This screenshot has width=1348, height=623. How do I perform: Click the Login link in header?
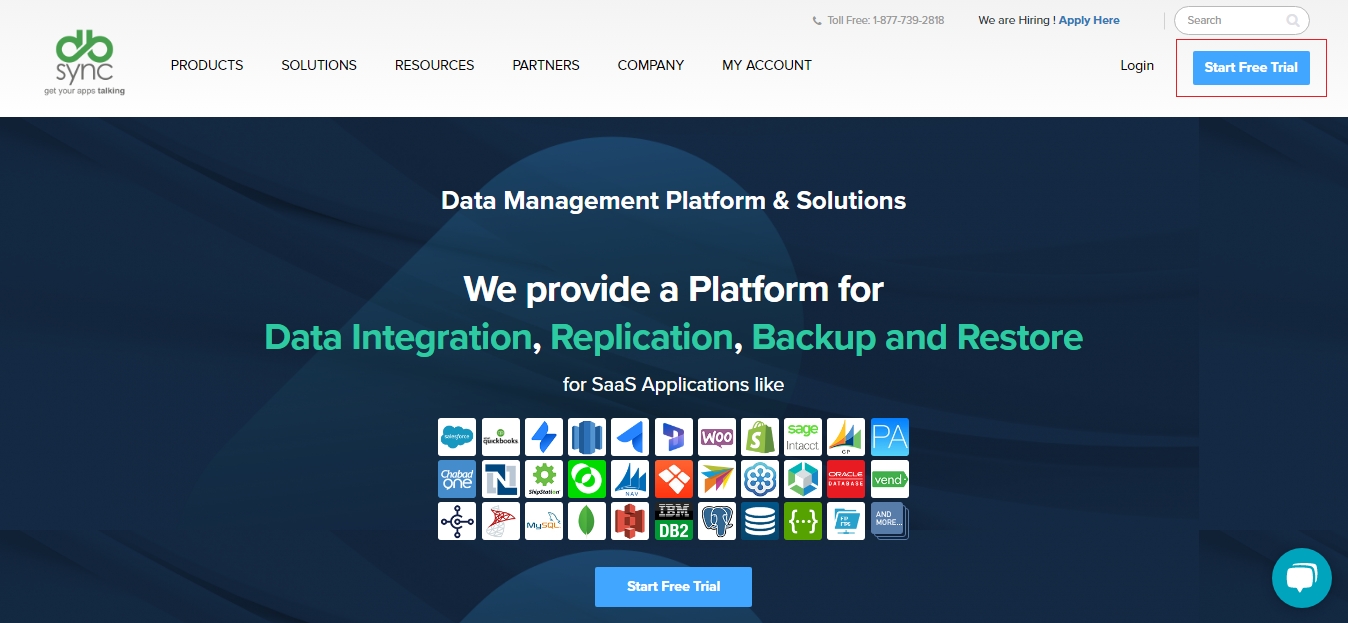[x=1136, y=65]
